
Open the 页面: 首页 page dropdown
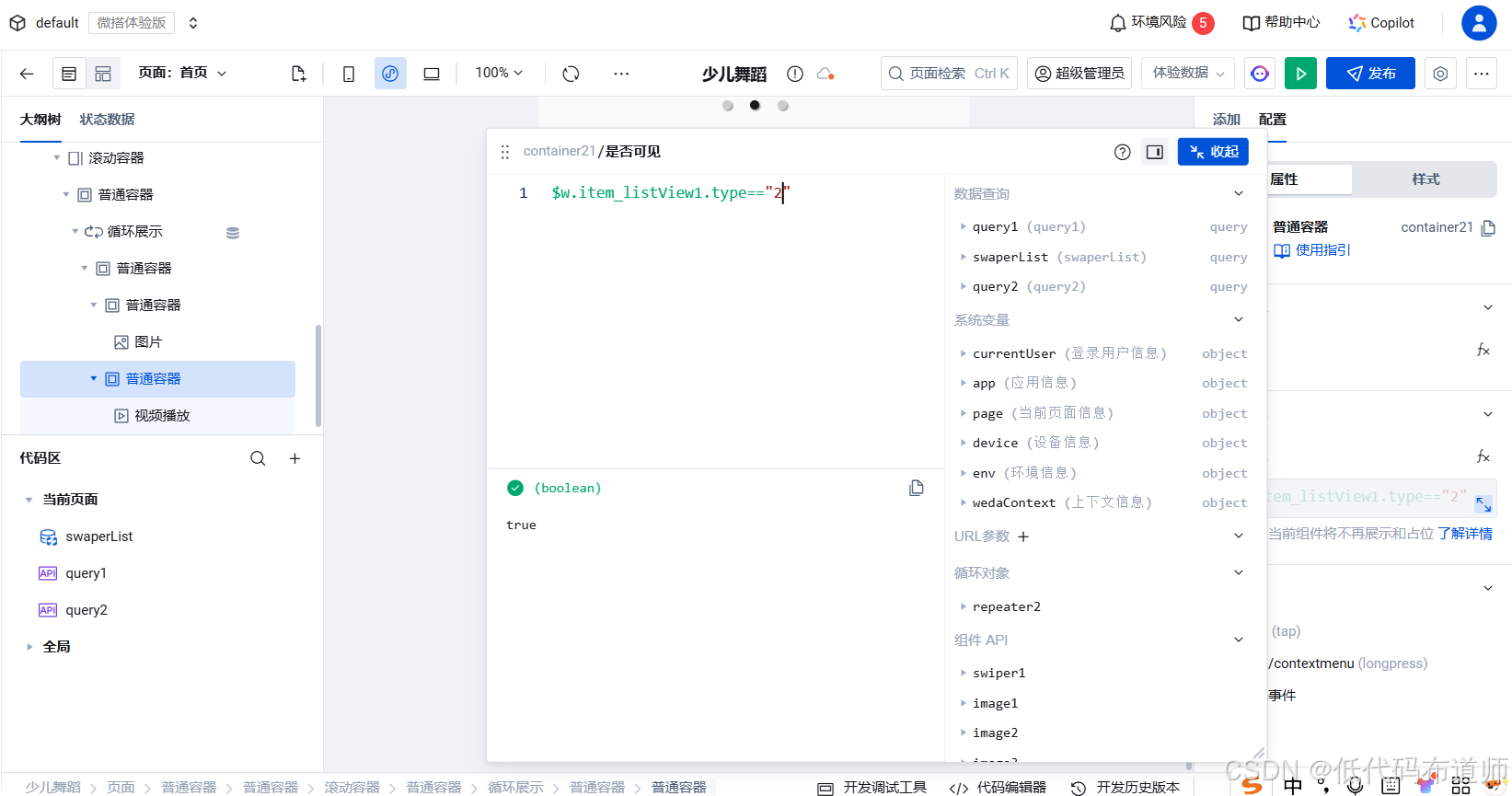click(182, 73)
